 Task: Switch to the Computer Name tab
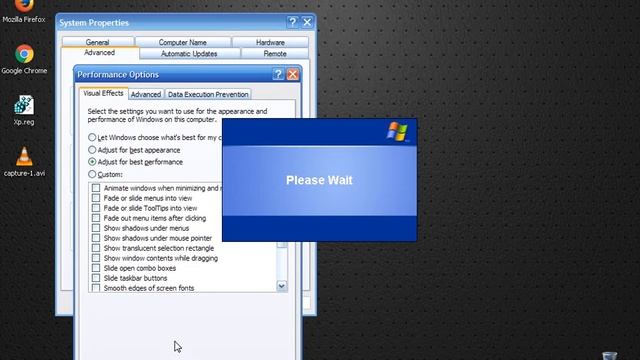(x=182, y=42)
